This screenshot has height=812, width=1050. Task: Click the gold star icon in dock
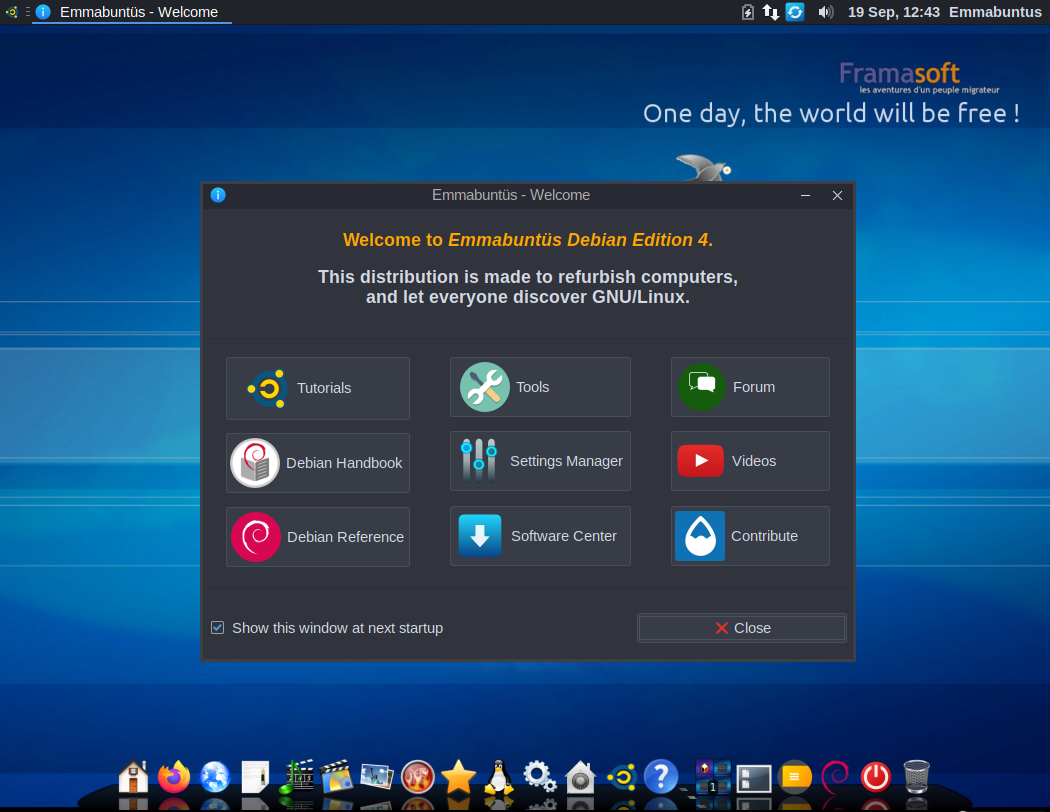tap(458, 777)
